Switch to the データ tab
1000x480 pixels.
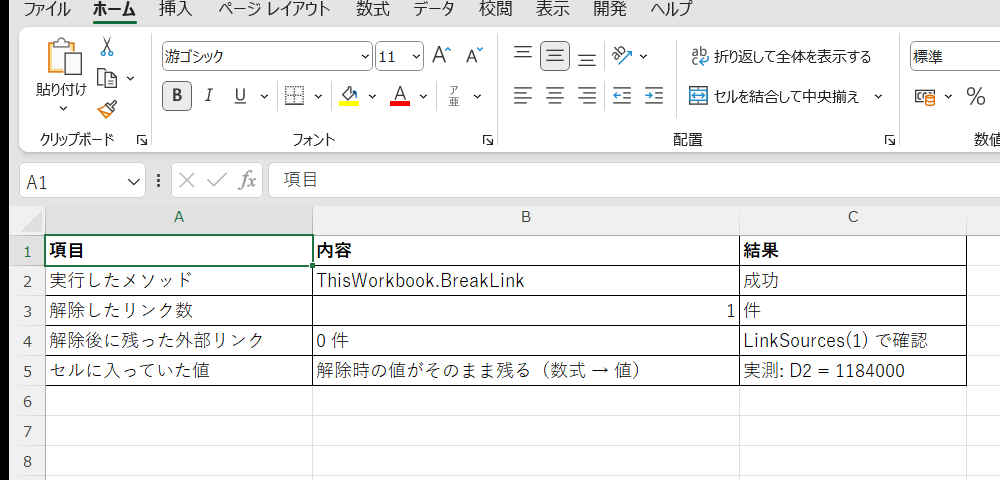434,9
